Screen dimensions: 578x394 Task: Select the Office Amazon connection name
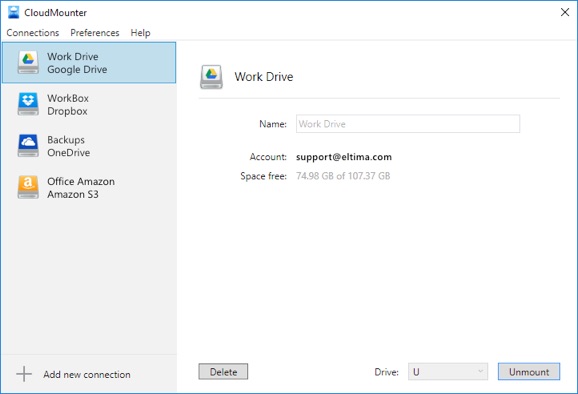point(81,181)
